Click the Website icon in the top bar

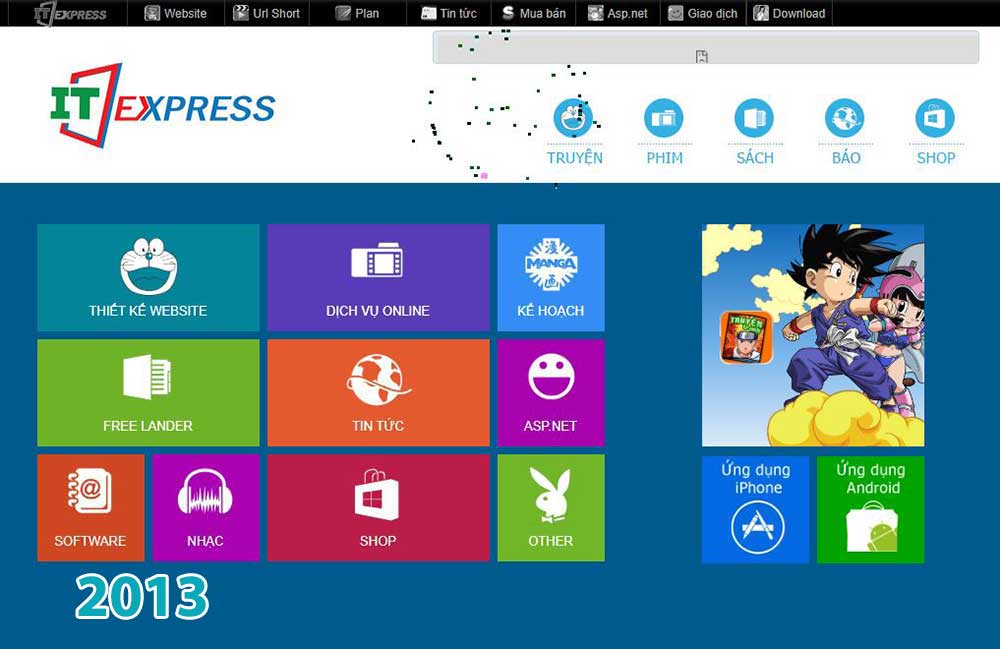pos(152,13)
